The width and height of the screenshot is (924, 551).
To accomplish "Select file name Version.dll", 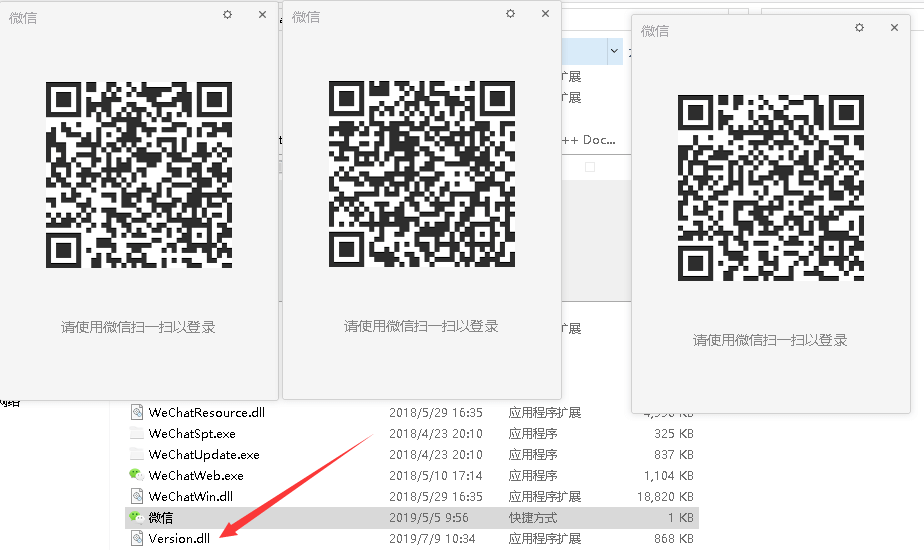I will pos(179,539).
